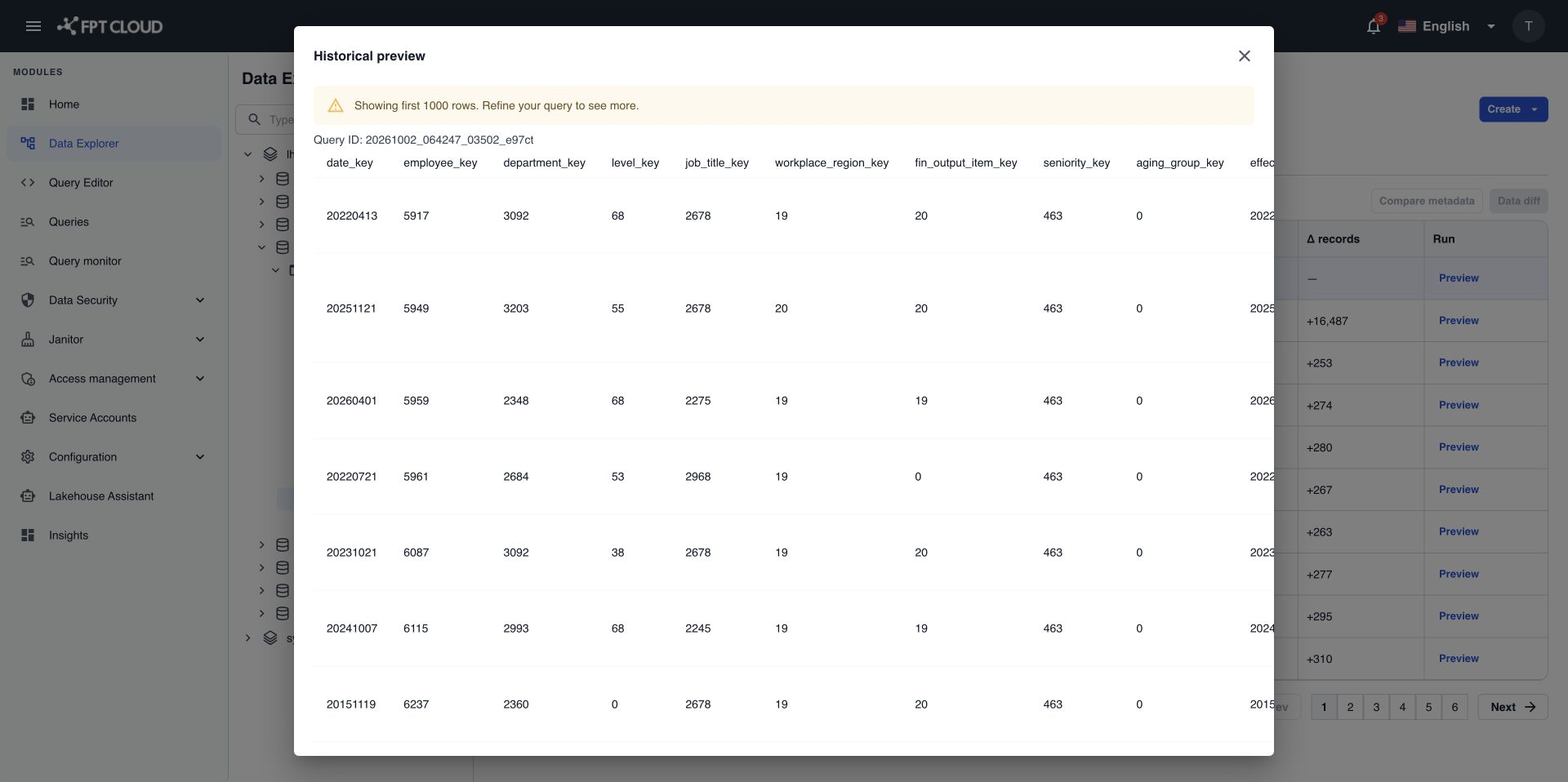This screenshot has width=1568, height=782.
Task: Click the department_key cell 3203
Action: pyautogui.click(x=516, y=309)
